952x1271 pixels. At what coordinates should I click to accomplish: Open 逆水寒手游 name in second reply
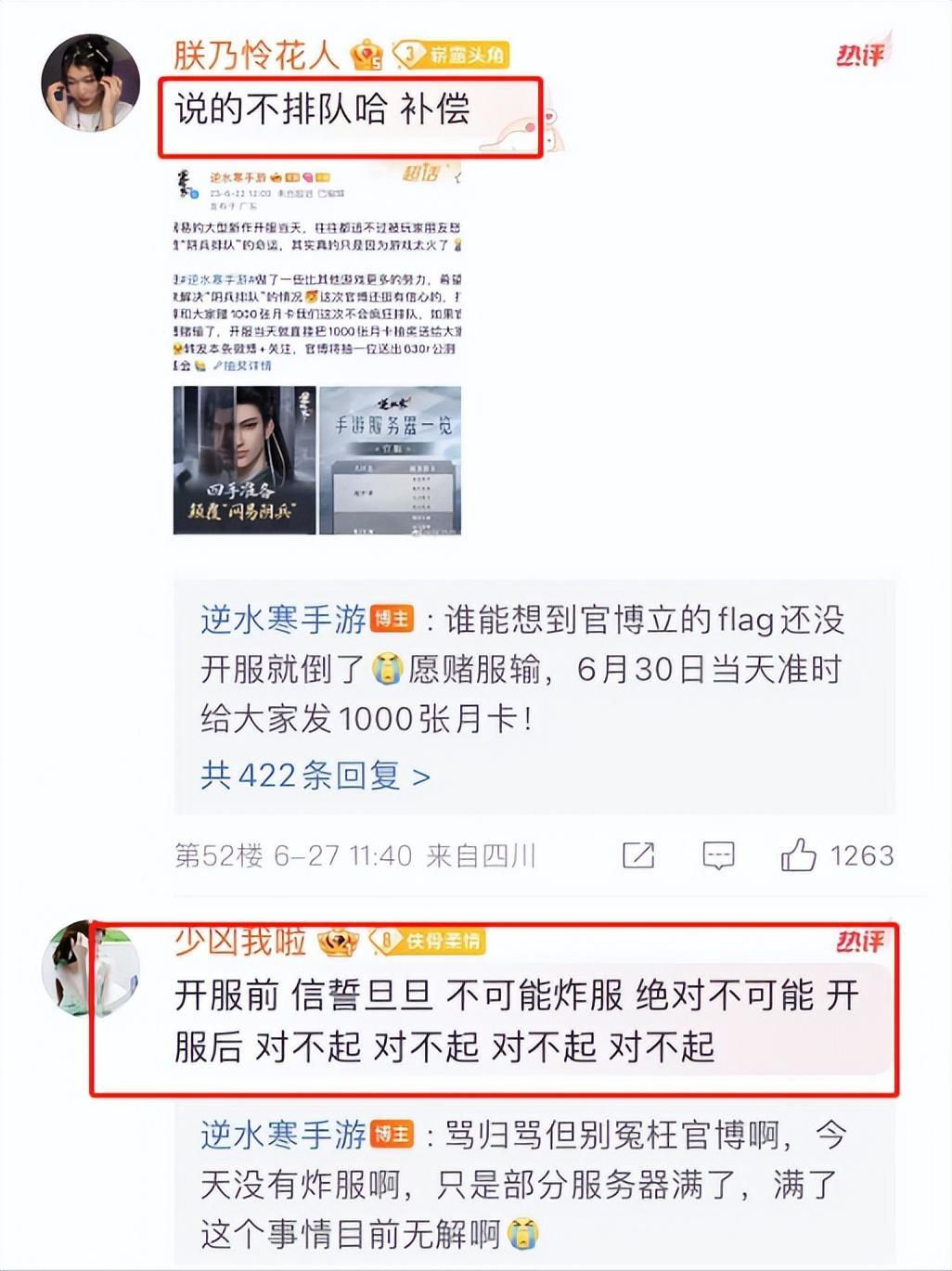(x=284, y=1134)
